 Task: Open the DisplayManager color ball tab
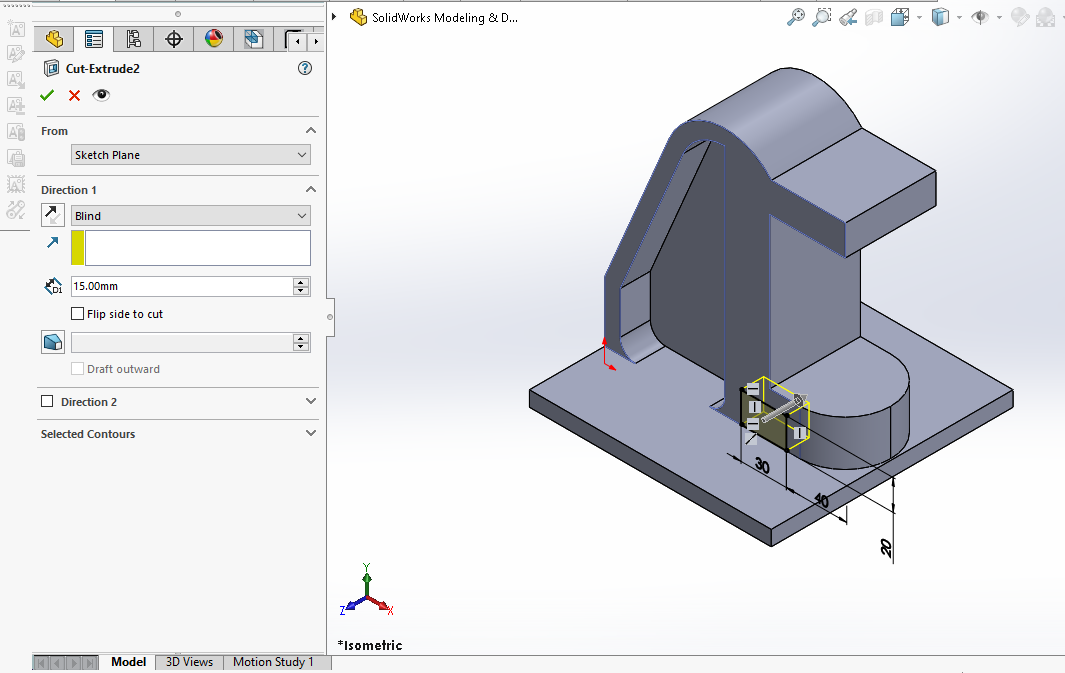click(x=213, y=40)
